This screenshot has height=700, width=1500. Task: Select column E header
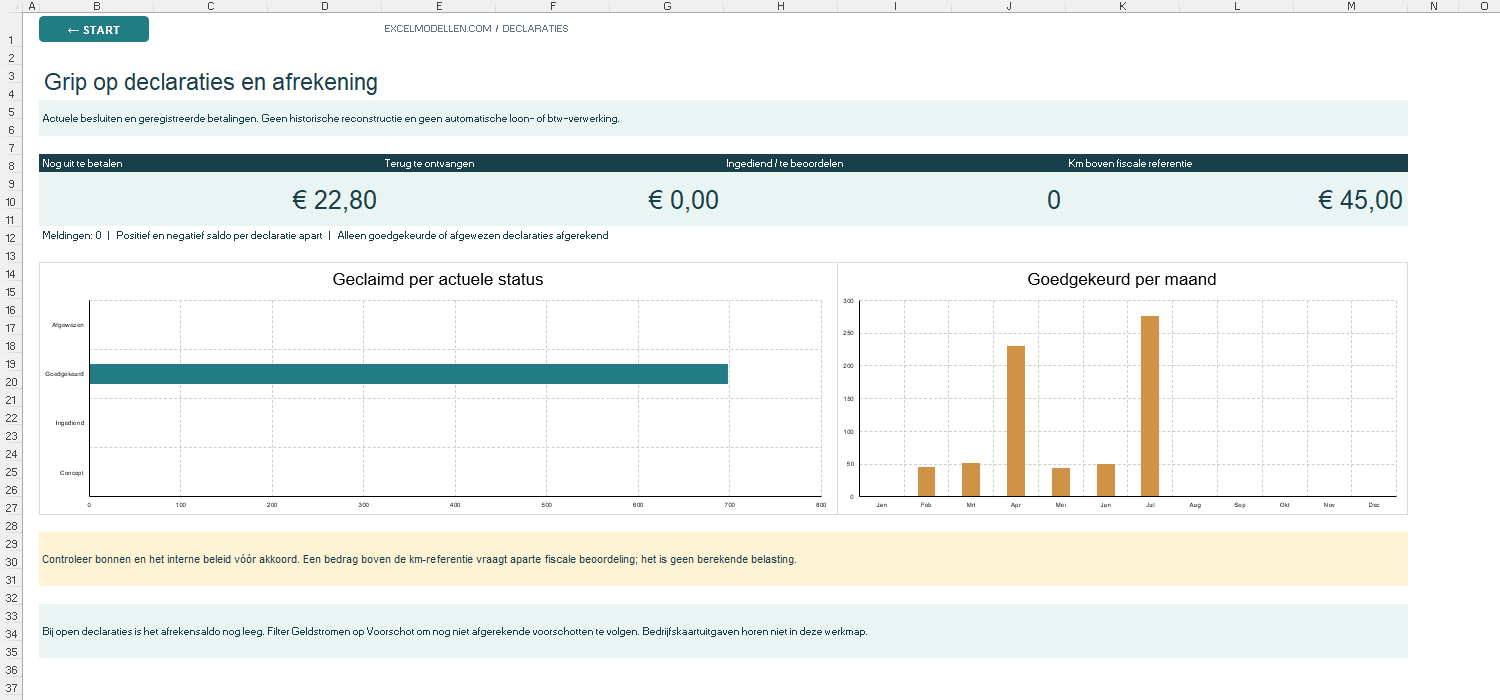(x=438, y=6)
